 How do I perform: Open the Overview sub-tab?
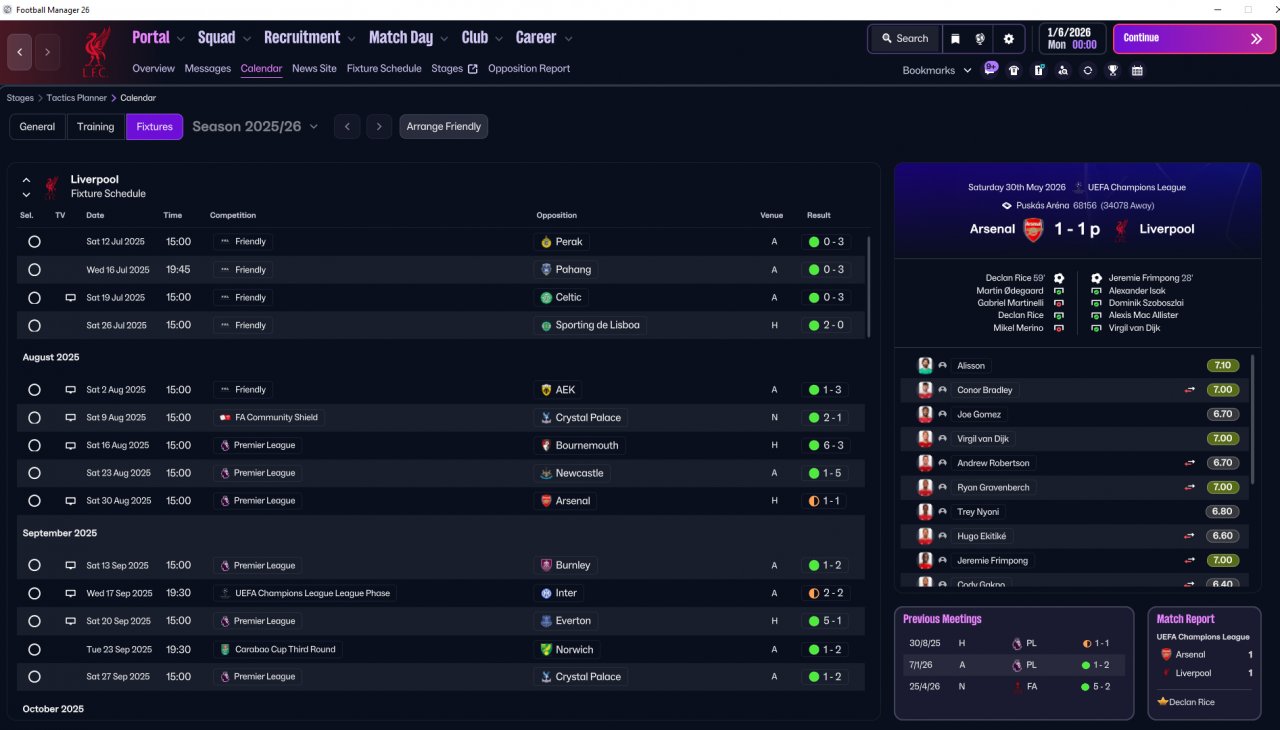click(153, 69)
